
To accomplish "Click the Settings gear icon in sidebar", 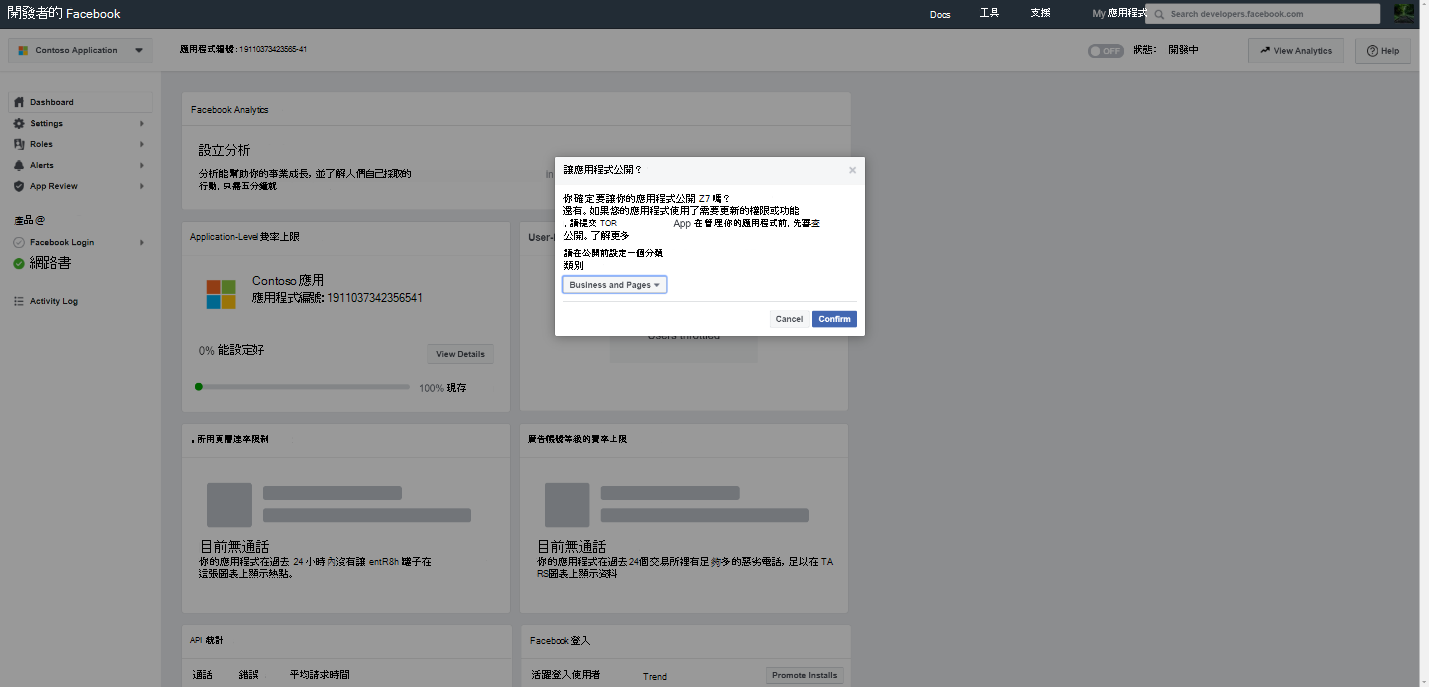I will (19, 123).
